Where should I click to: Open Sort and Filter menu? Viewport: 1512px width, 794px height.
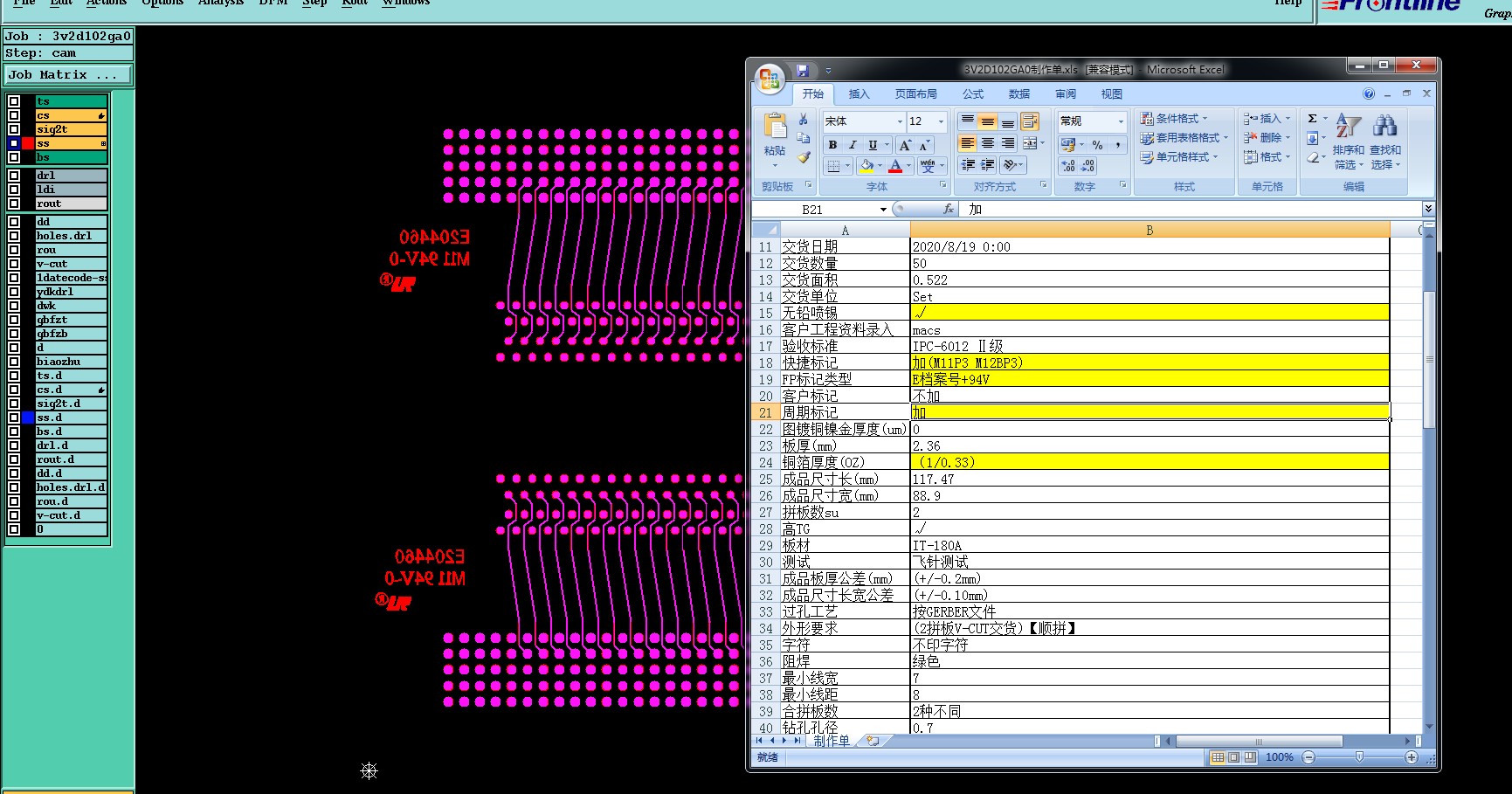pyautogui.click(x=1349, y=141)
